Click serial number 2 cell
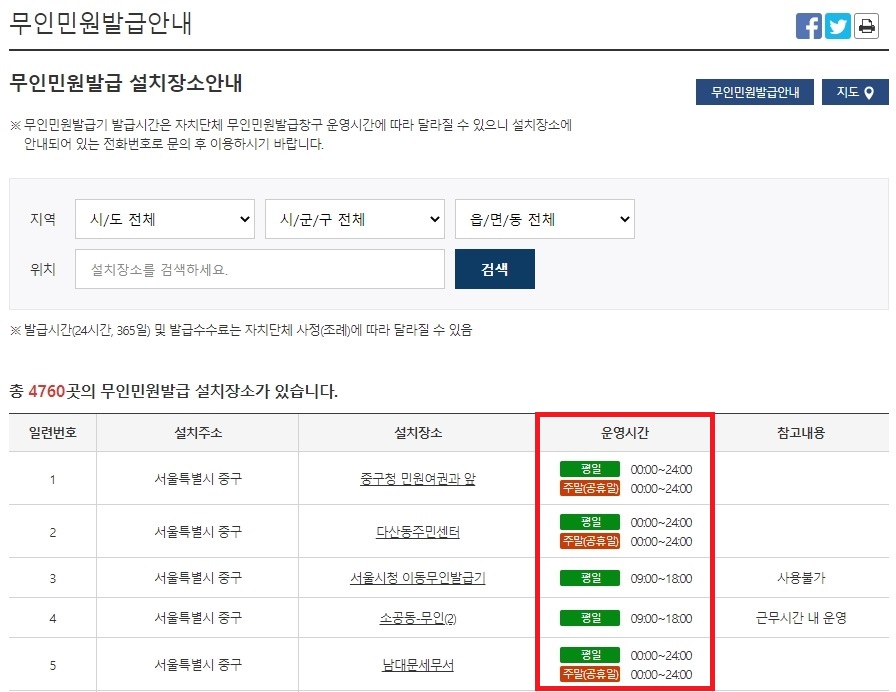 (53, 533)
